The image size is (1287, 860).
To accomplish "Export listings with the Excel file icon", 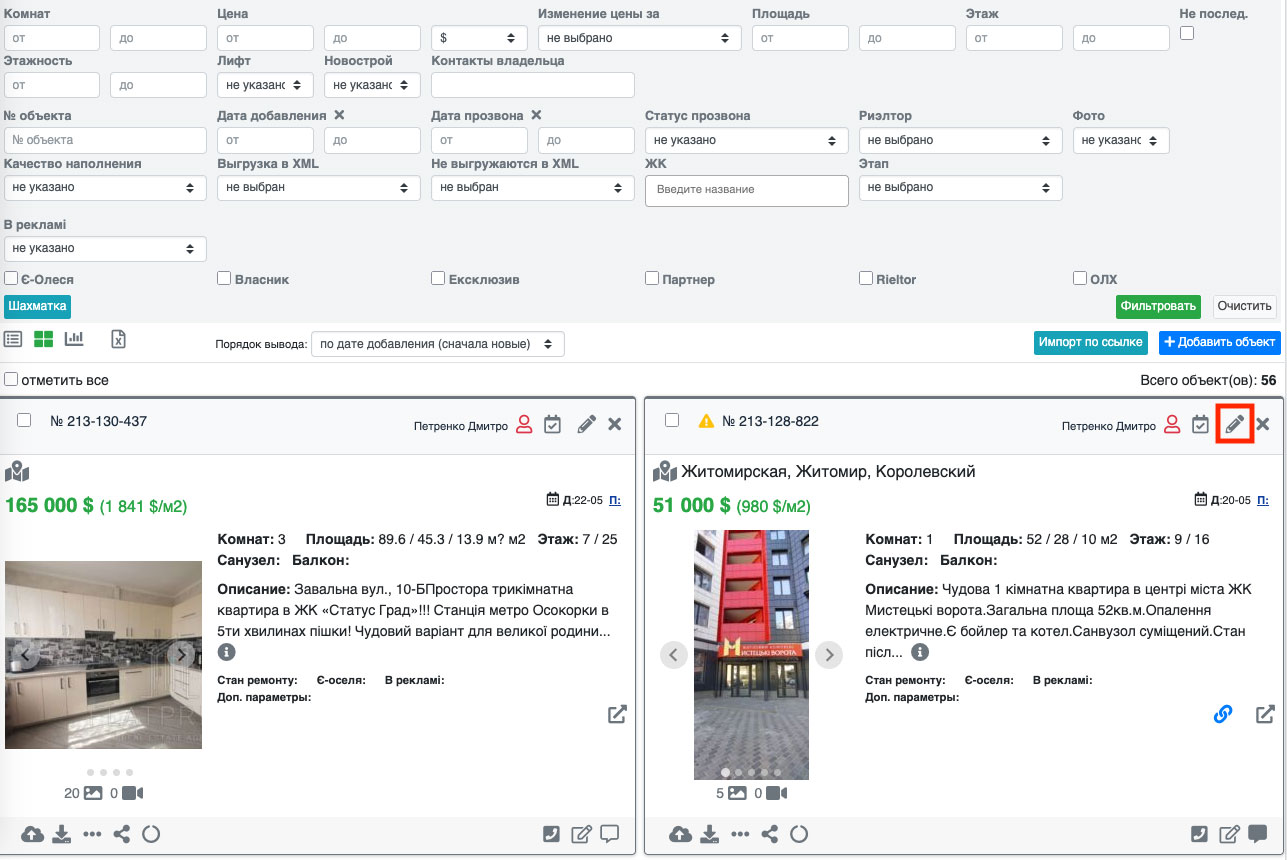I will (x=118, y=339).
